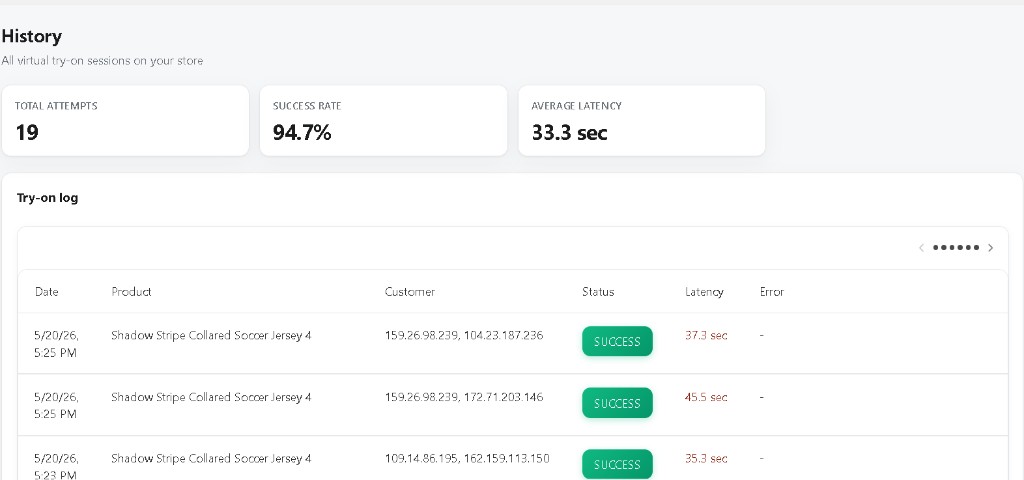
Task: Click the date cell in the 37.3 sec row
Action: point(56,344)
